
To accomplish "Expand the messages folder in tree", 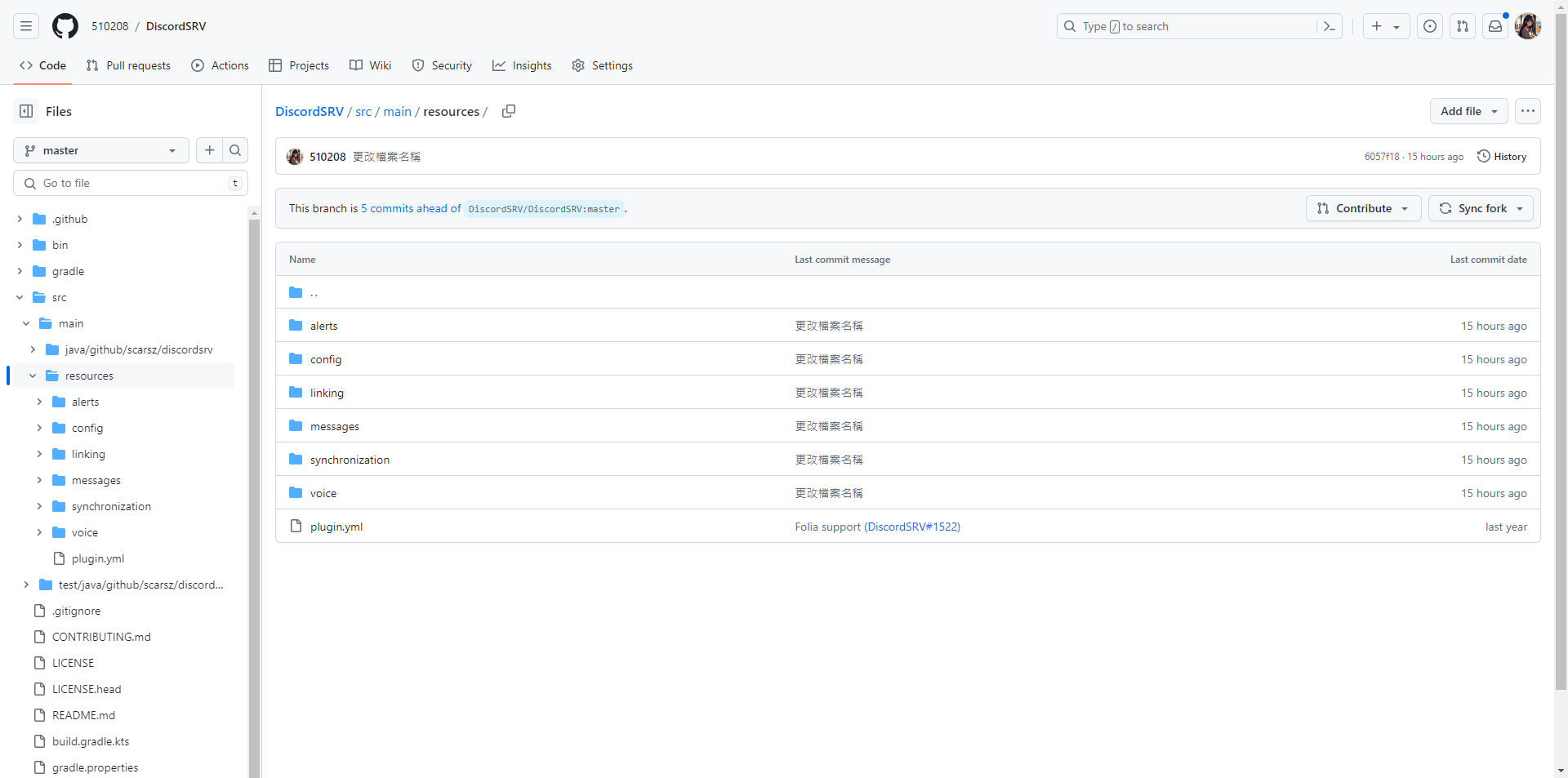I will pos(39,480).
